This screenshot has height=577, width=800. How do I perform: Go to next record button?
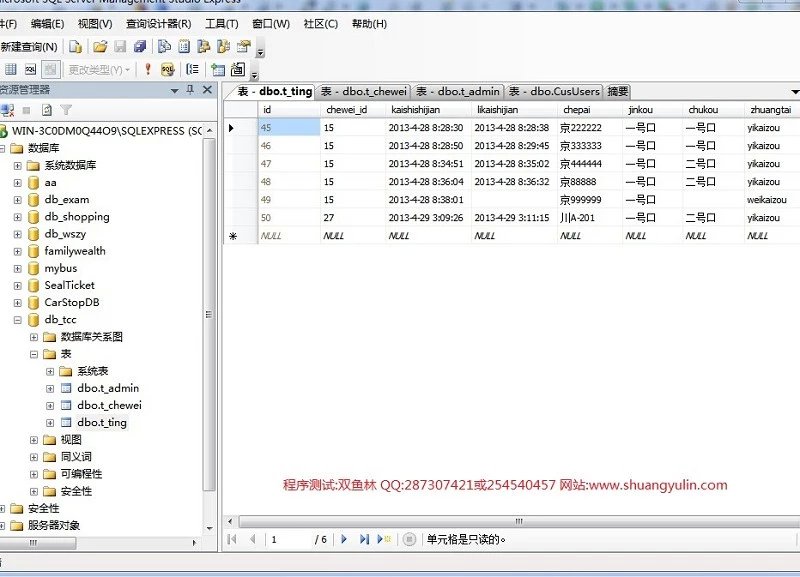pyautogui.click(x=344, y=539)
